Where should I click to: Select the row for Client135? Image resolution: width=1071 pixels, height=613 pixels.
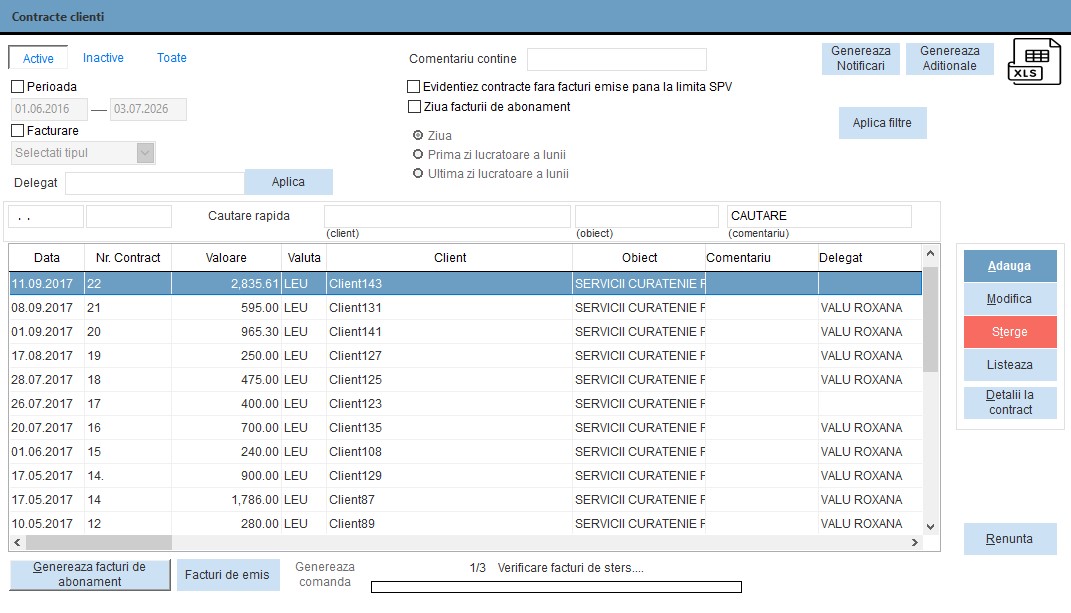(x=465, y=427)
